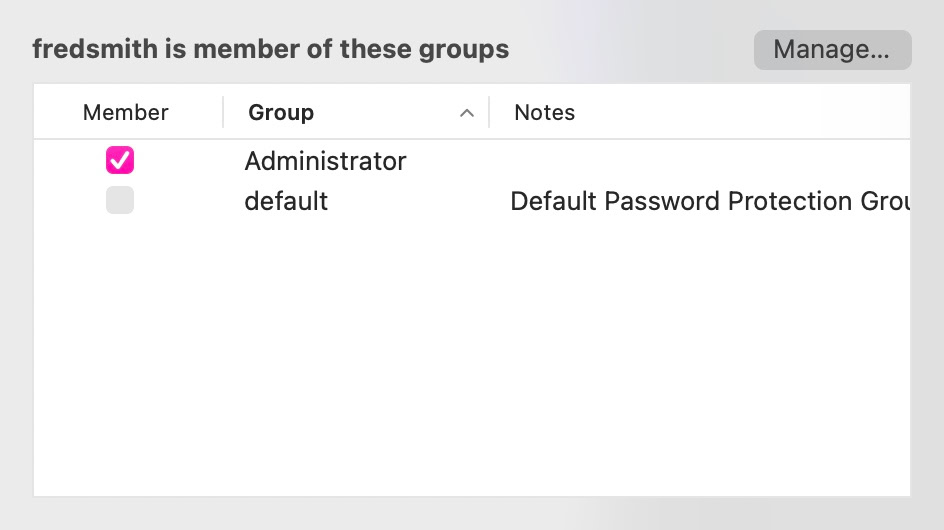Click the 'fredsmith' username in the heading
Viewport: 944px width, 530px height.
tap(95, 49)
